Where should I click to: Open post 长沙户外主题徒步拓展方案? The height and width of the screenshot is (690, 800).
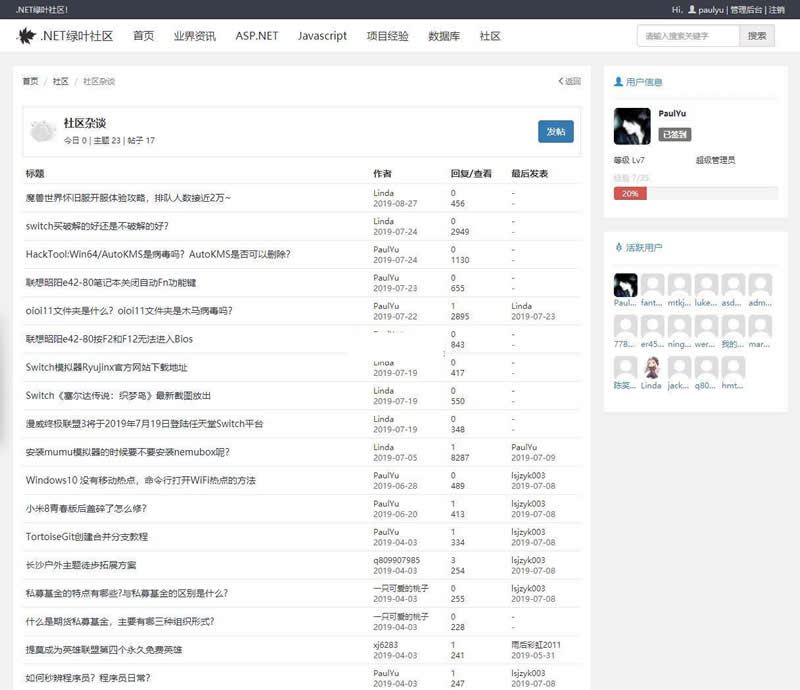[x=81, y=565]
